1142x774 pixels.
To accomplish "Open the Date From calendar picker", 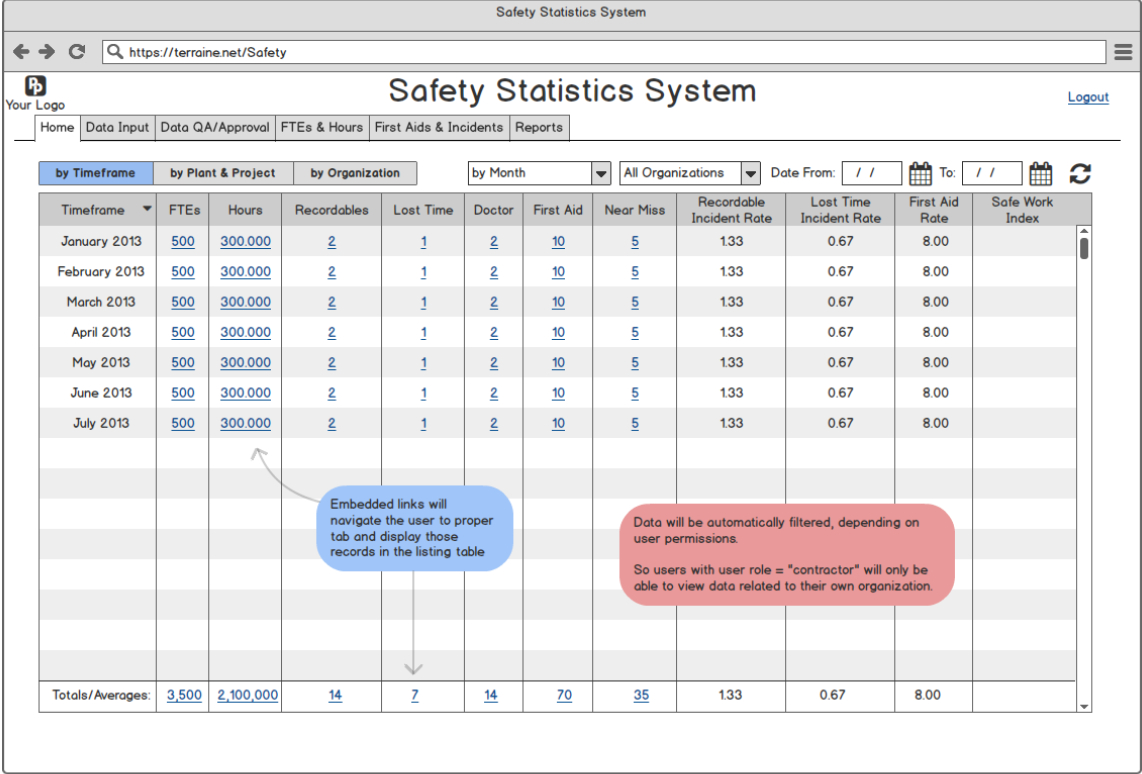I will (x=920, y=174).
